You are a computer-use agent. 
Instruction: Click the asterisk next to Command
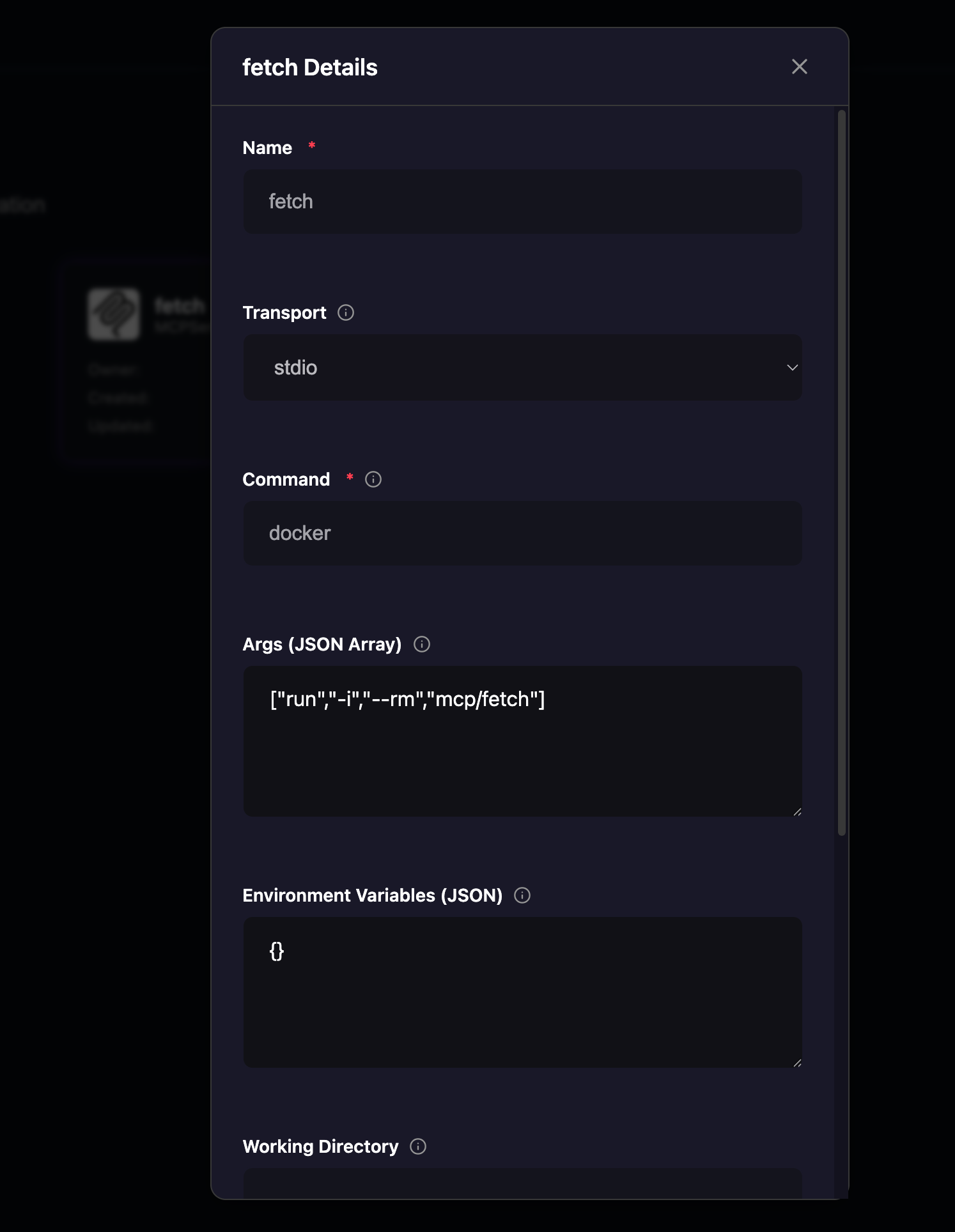[350, 477]
